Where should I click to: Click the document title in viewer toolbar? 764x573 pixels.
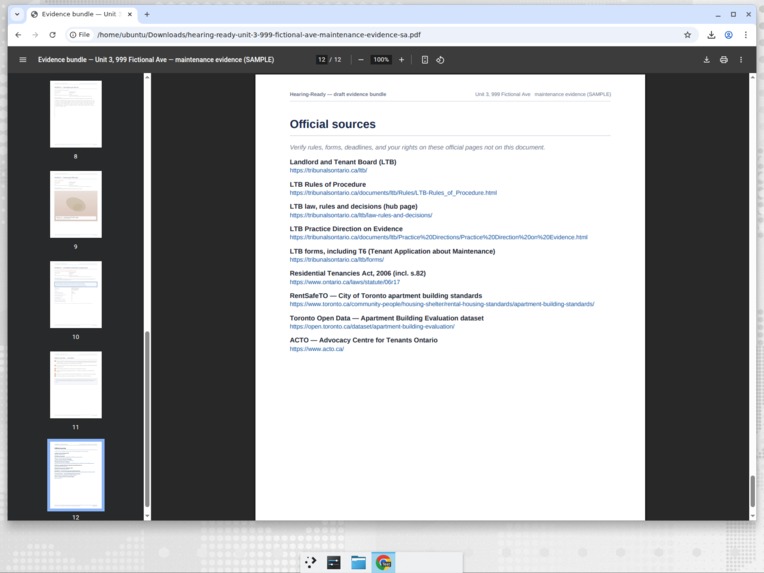point(156,59)
